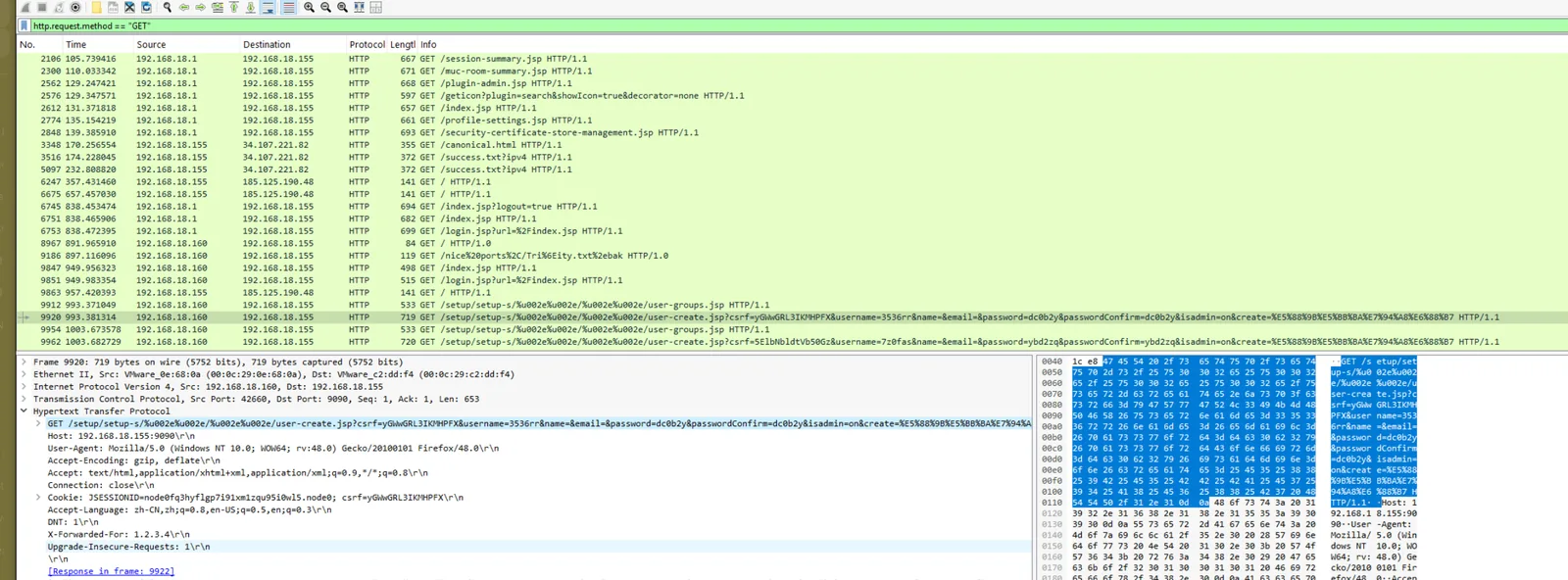Viewport: 1568px width, 580px height.
Task: Toggle auto-scroll during live capture
Action: coord(269,7)
